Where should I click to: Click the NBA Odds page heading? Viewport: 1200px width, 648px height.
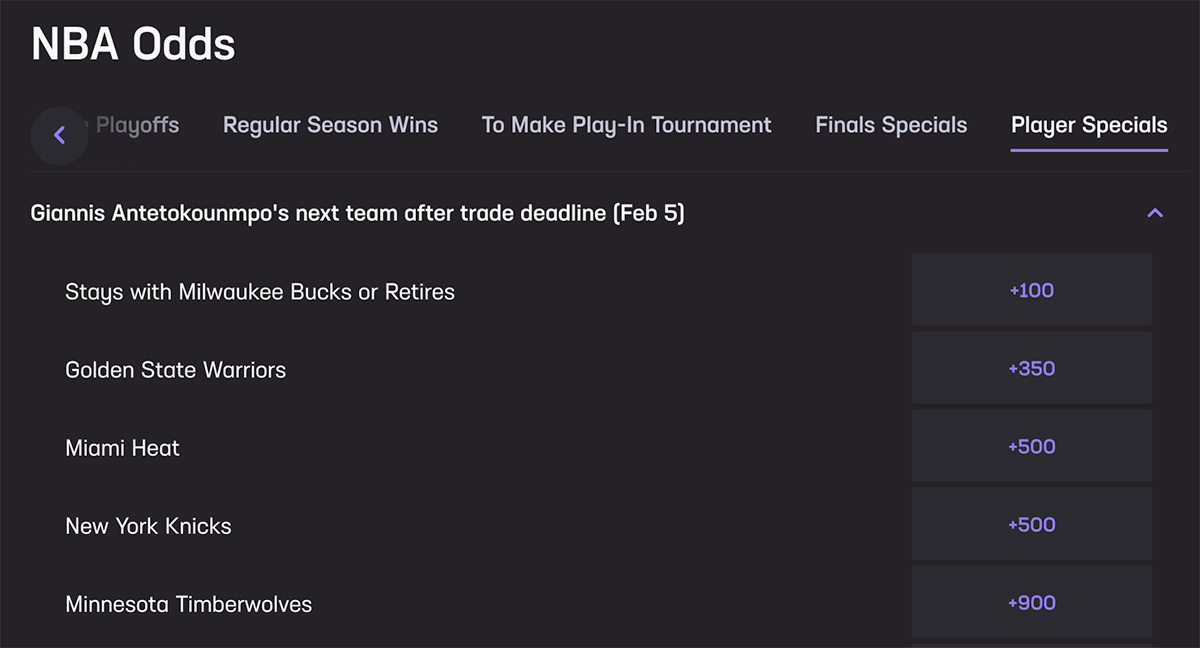tap(133, 43)
